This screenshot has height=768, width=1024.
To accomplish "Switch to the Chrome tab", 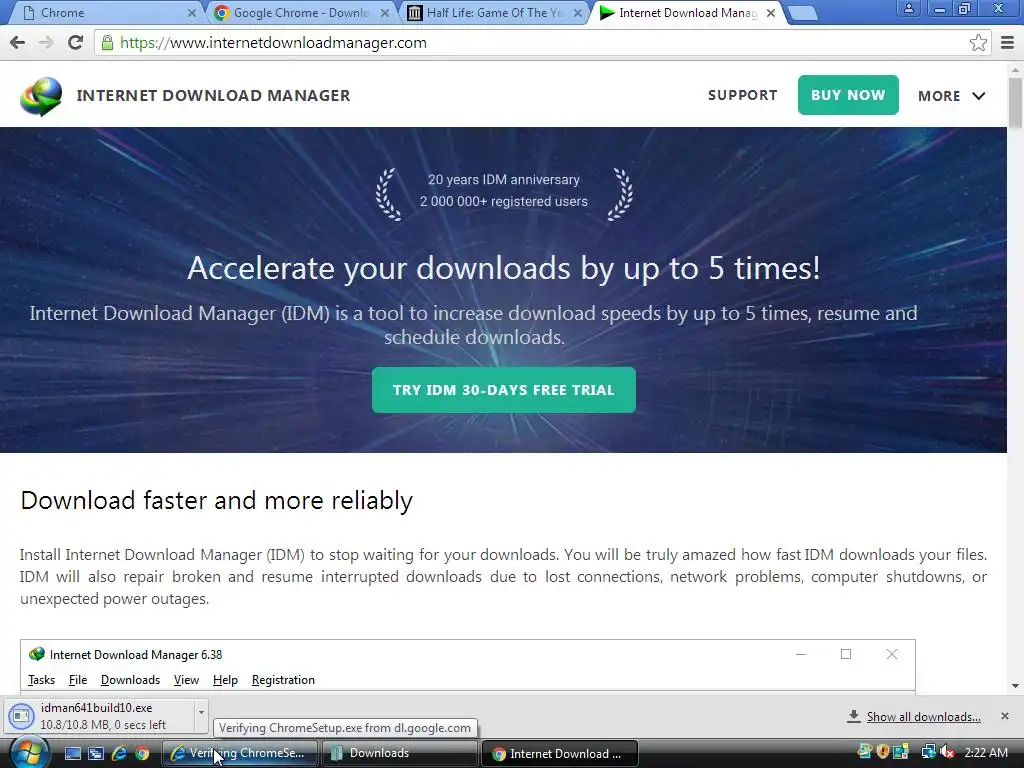I will click(x=108, y=13).
